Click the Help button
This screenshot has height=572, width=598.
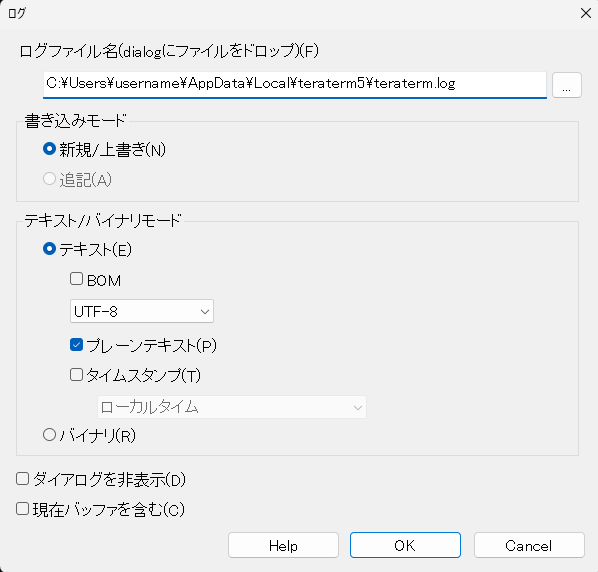pos(283,545)
